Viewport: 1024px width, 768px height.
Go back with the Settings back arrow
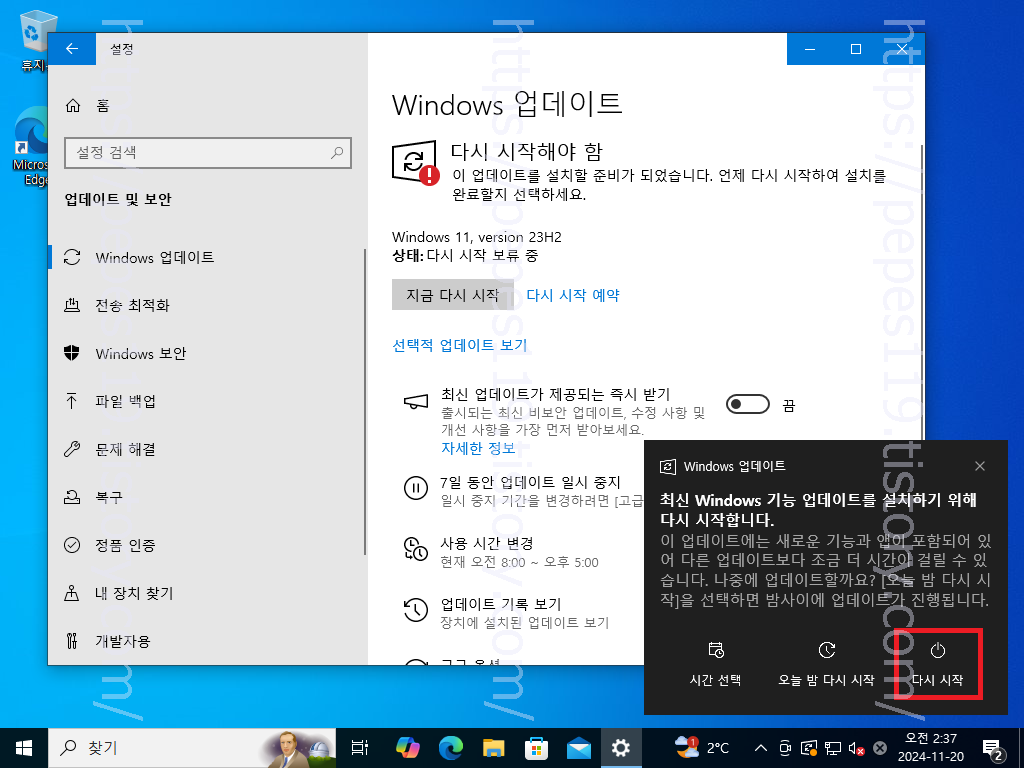click(x=72, y=49)
